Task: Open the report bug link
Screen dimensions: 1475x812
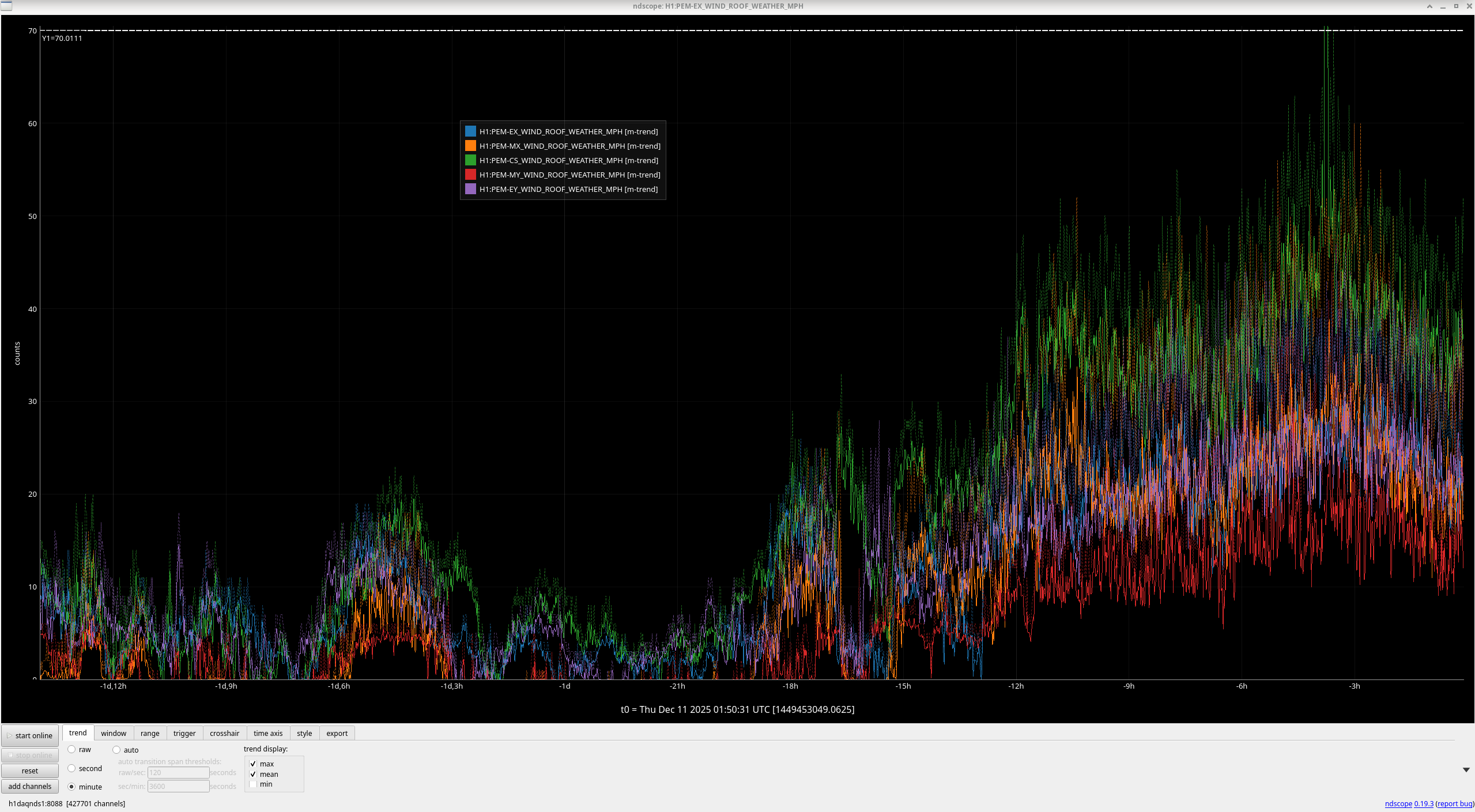Action: coord(1454,803)
